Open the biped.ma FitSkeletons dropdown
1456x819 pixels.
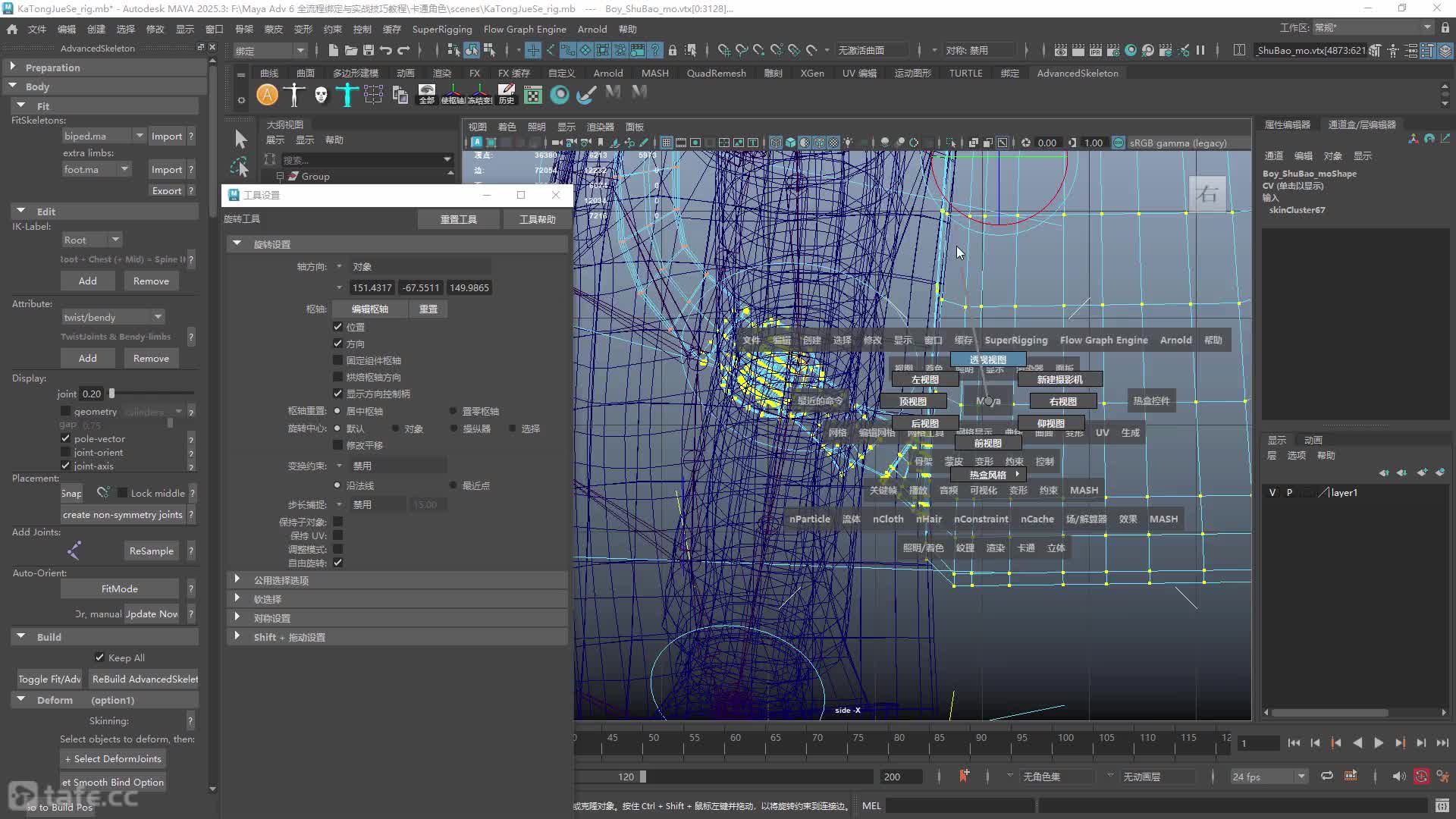(104, 136)
